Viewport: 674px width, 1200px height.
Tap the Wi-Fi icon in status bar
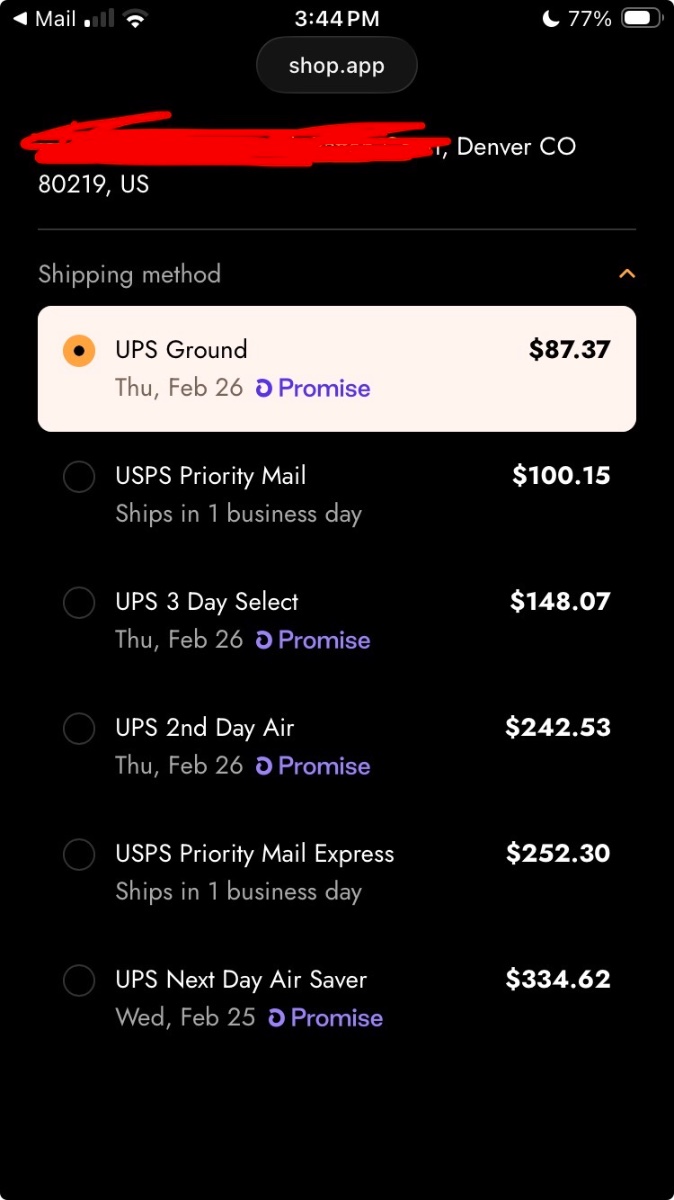click(136, 19)
